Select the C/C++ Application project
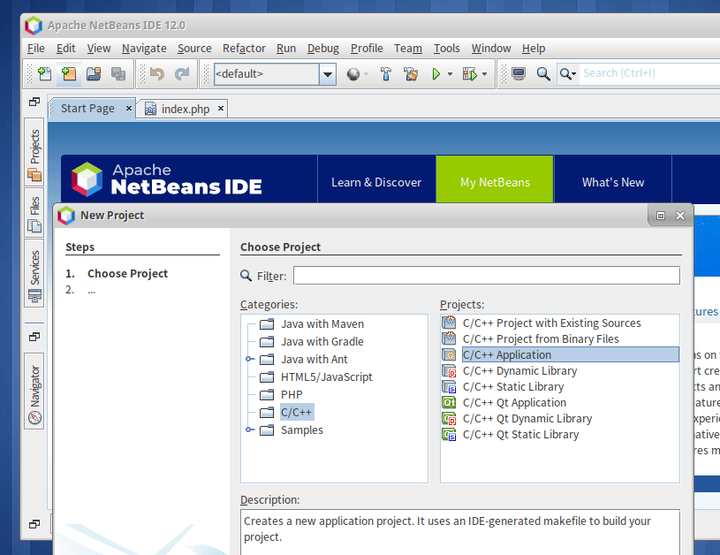The image size is (720, 555). [570, 355]
